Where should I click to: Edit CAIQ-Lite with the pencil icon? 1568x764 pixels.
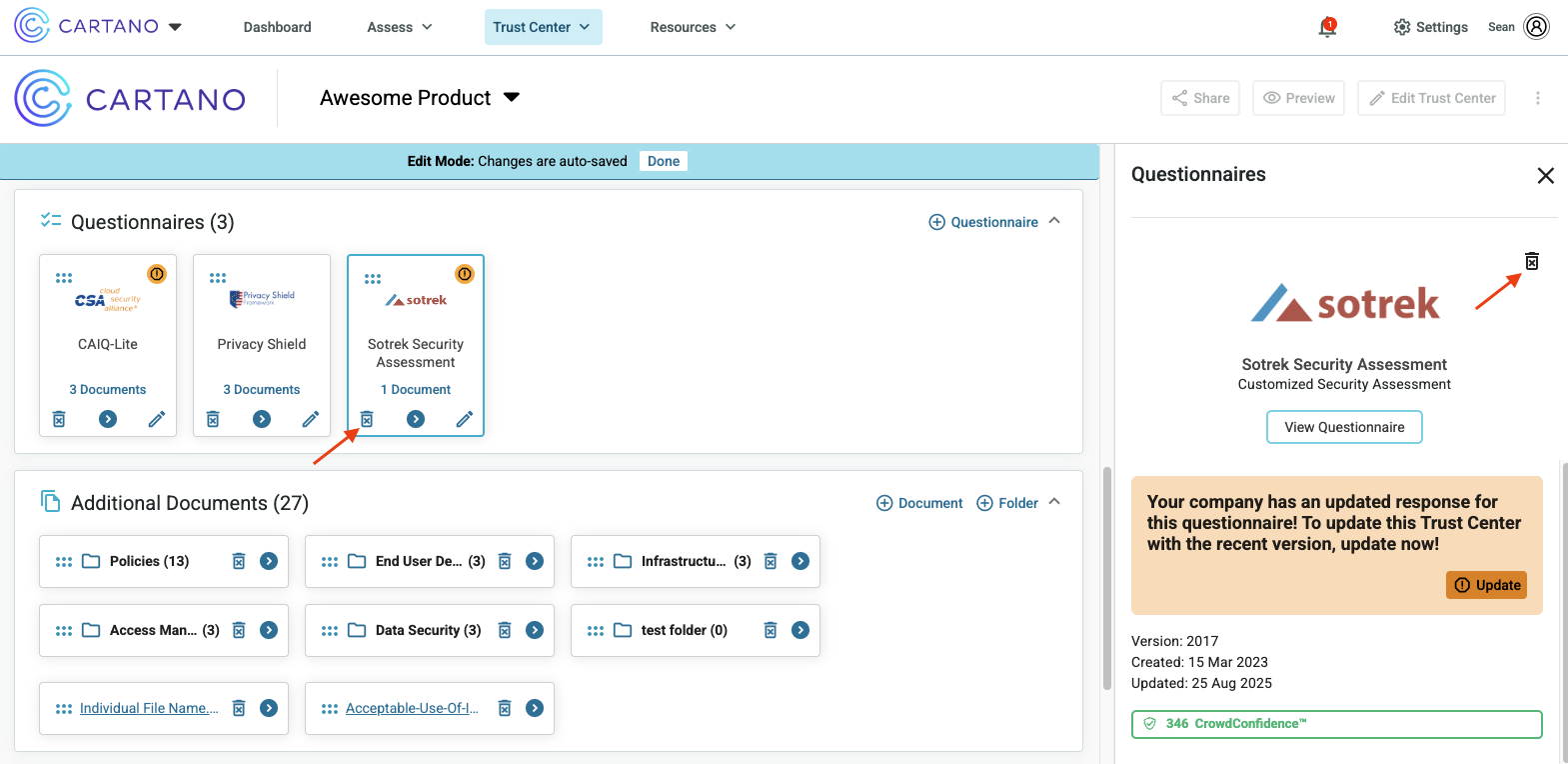point(157,419)
